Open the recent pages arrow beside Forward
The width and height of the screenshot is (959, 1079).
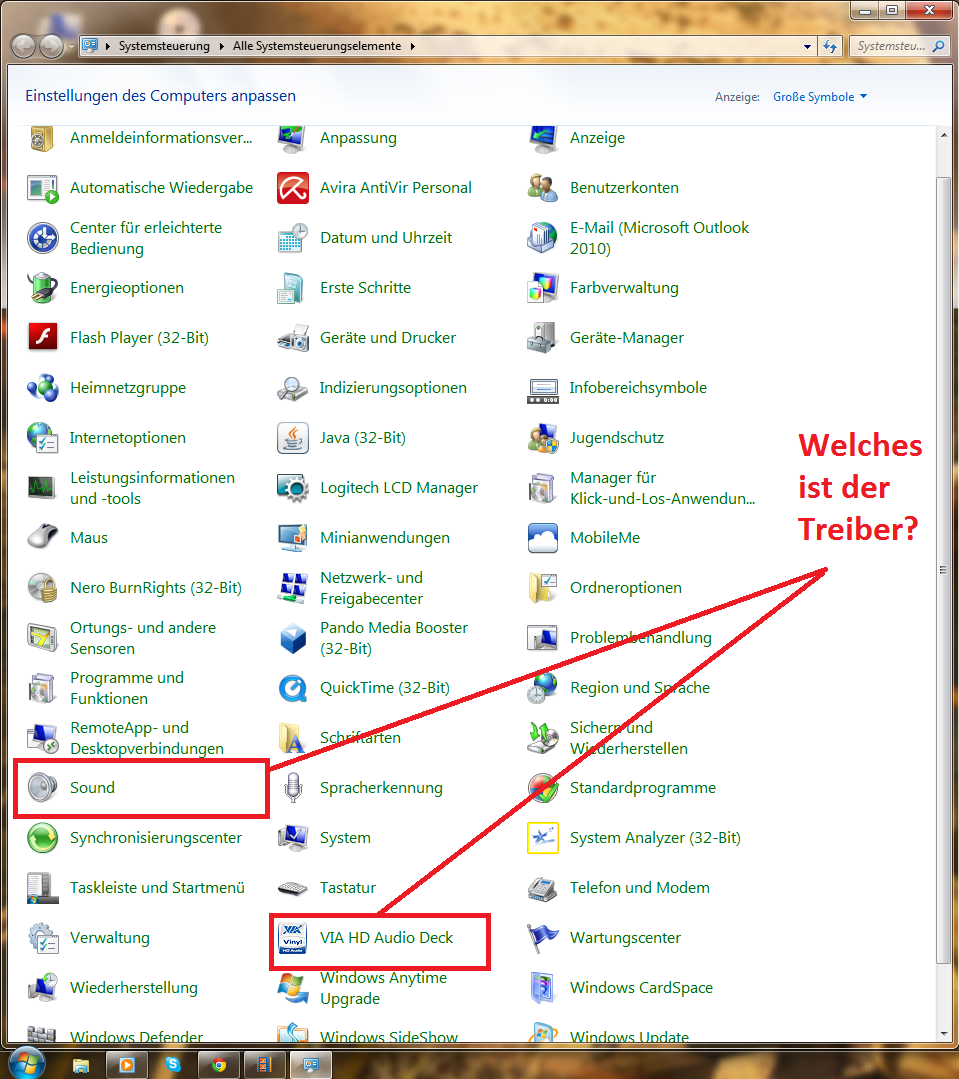click(71, 47)
